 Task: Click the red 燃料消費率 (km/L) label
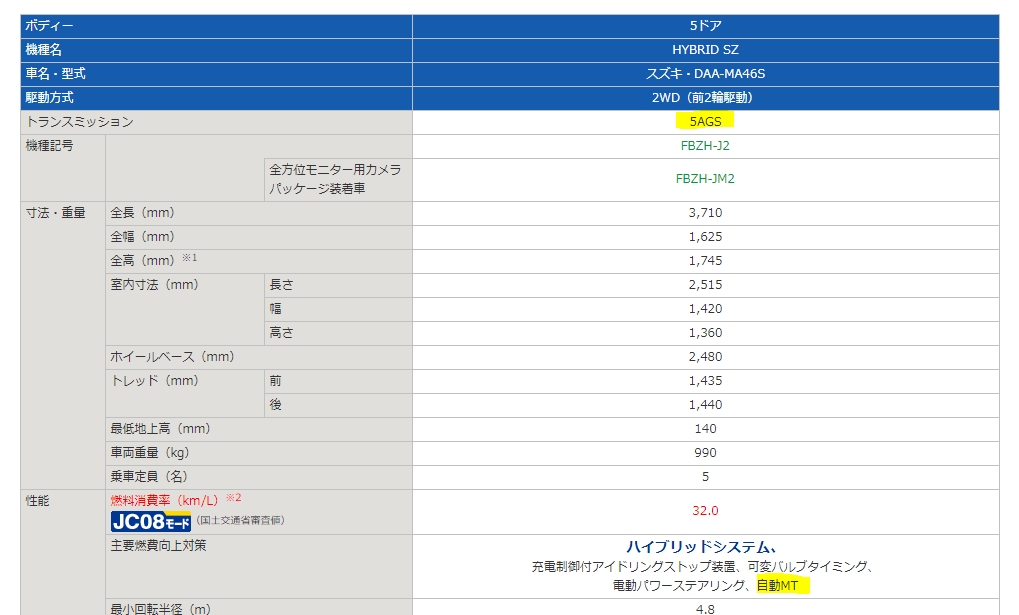pyautogui.click(x=164, y=501)
